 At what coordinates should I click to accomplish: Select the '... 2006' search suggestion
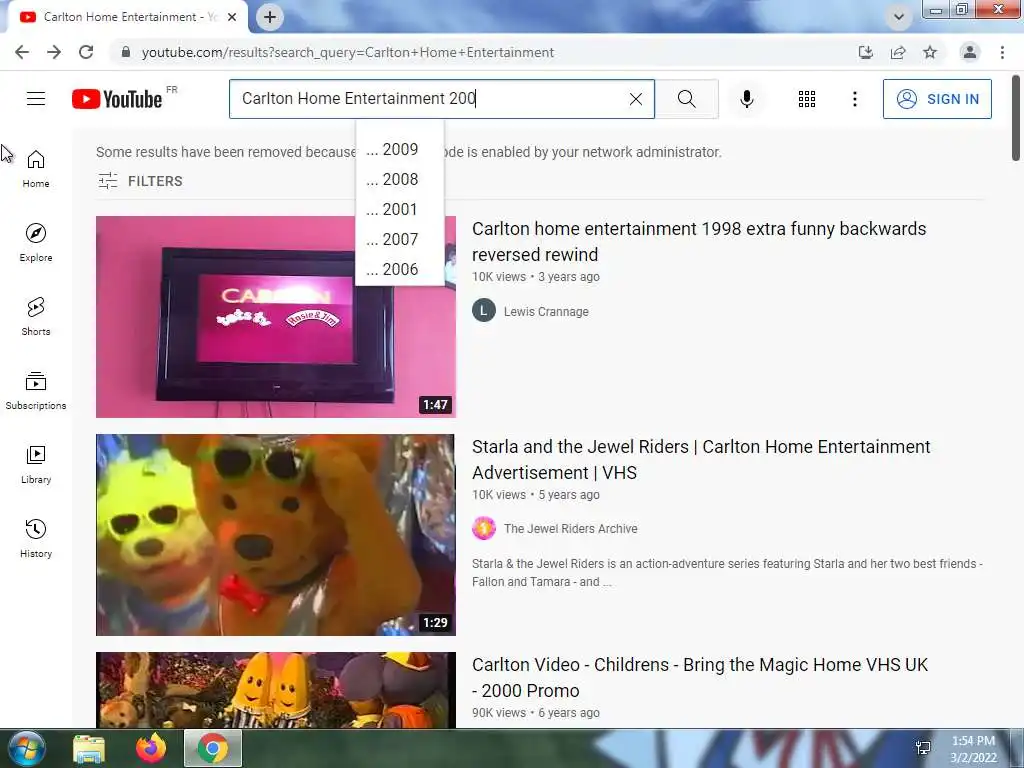click(400, 269)
